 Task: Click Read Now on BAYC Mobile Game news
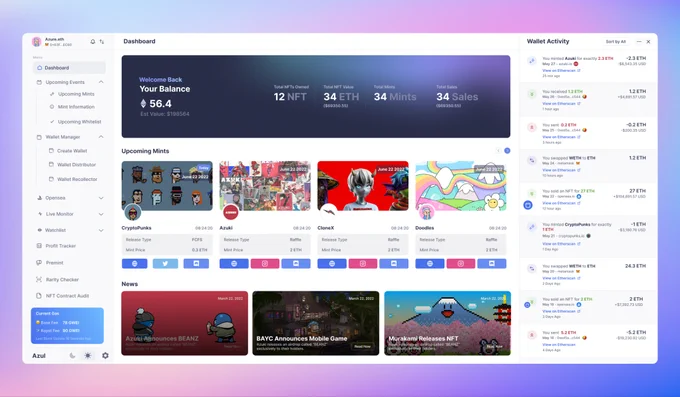(x=363, y=346)
